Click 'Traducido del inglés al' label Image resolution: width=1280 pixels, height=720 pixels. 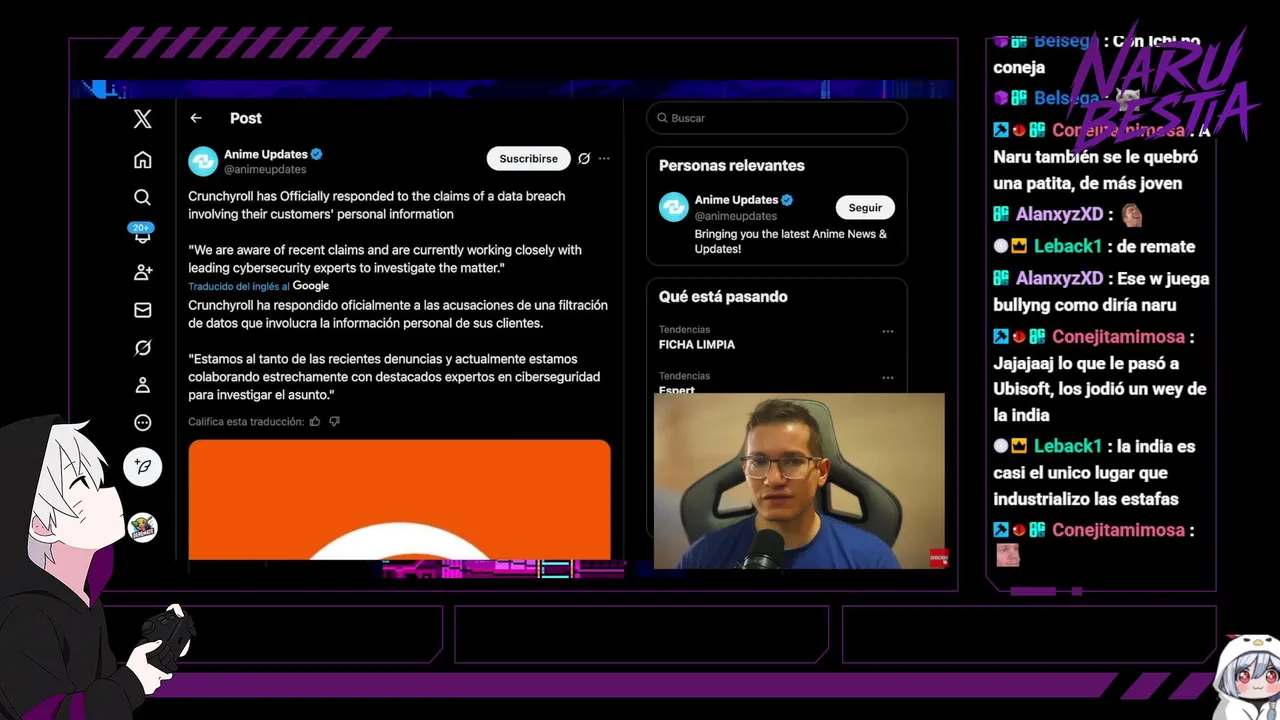(x=239, y=286)
